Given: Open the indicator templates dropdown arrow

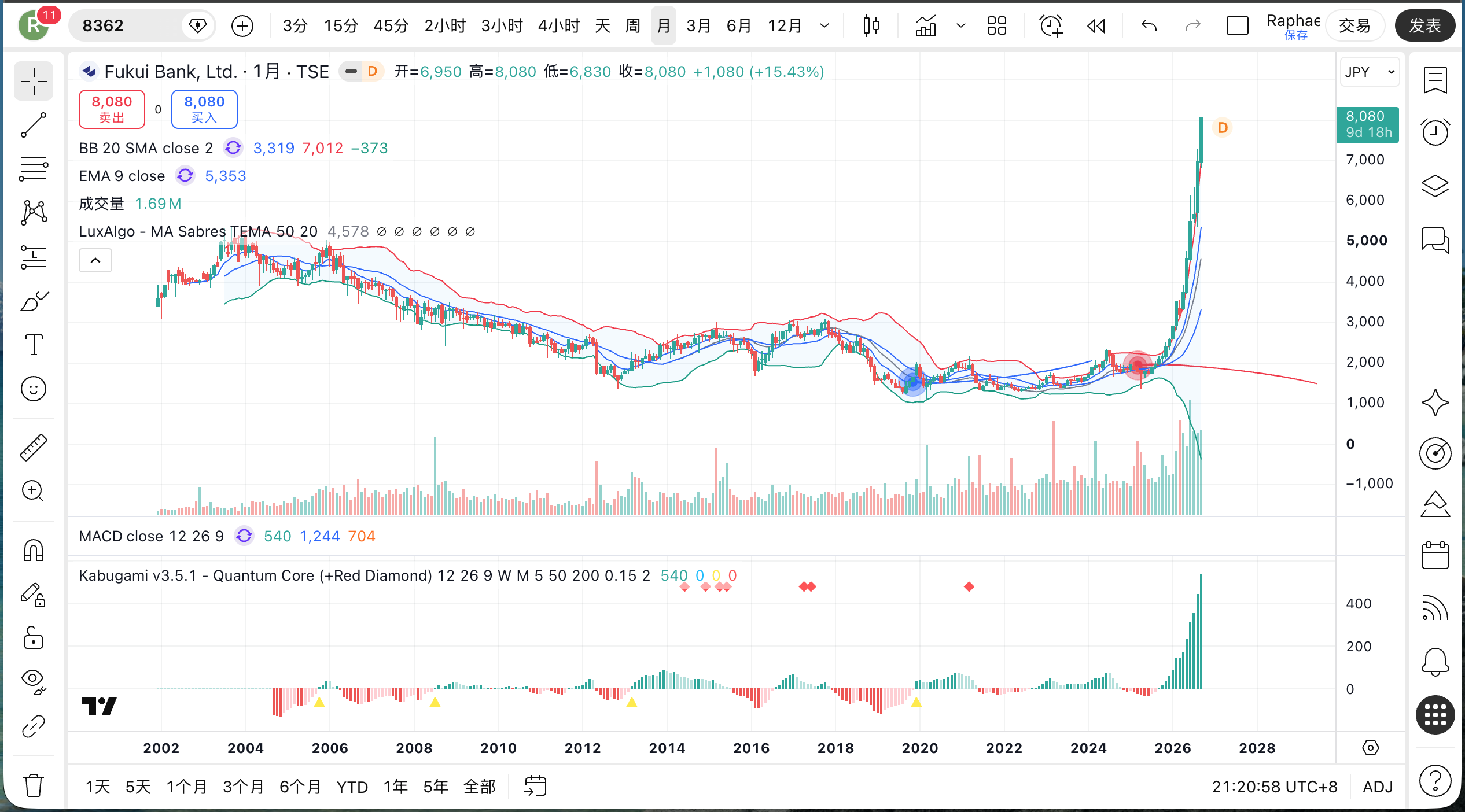Looking at the screenshot, I should (x=961, y=25).
